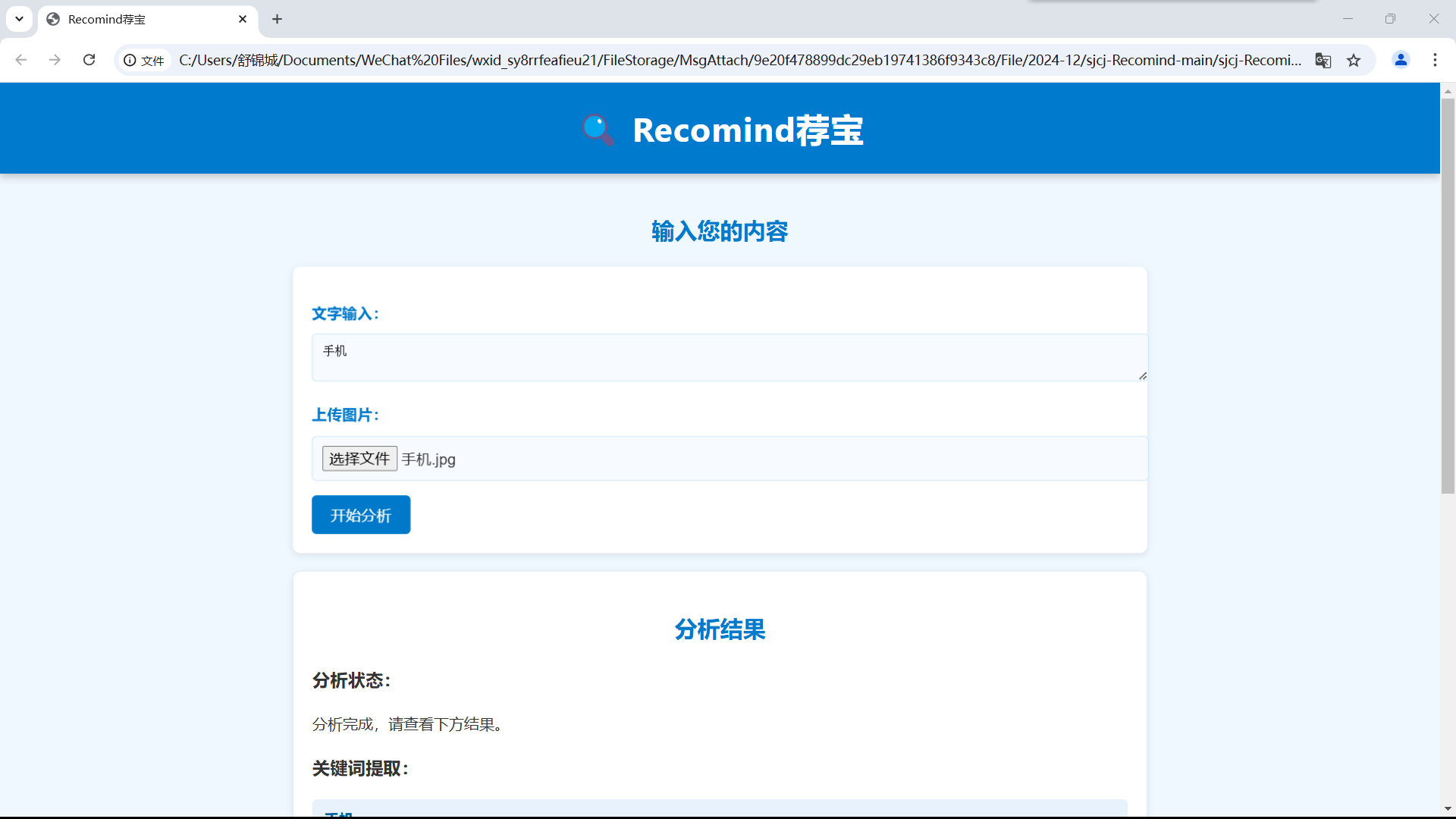
Task: Click the vertical scrollbar thumb
Action: pos(1448,296)
